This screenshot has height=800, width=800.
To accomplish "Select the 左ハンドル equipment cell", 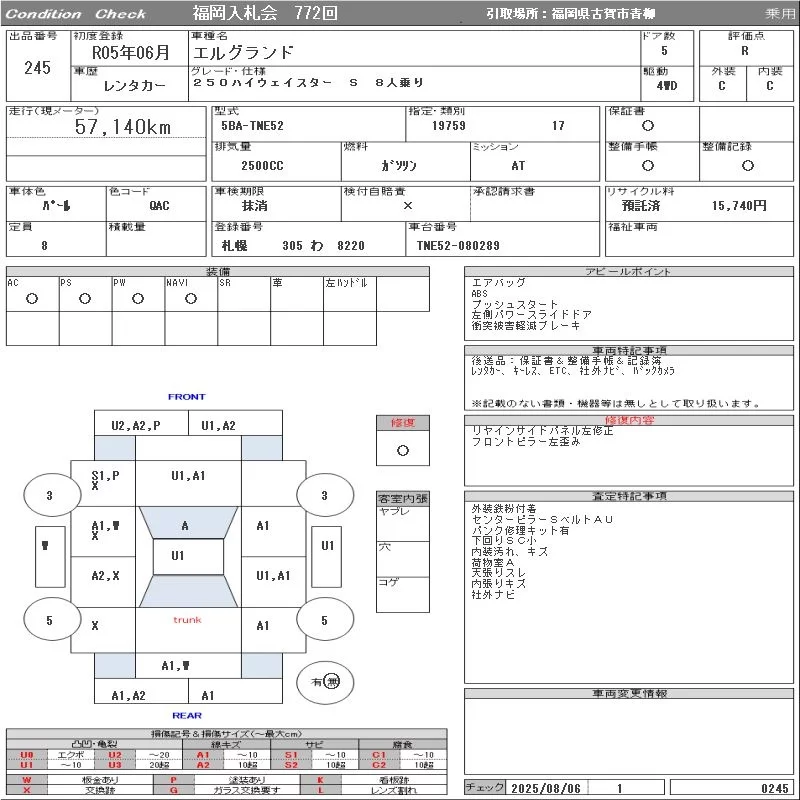I will [x=350, y=294].
